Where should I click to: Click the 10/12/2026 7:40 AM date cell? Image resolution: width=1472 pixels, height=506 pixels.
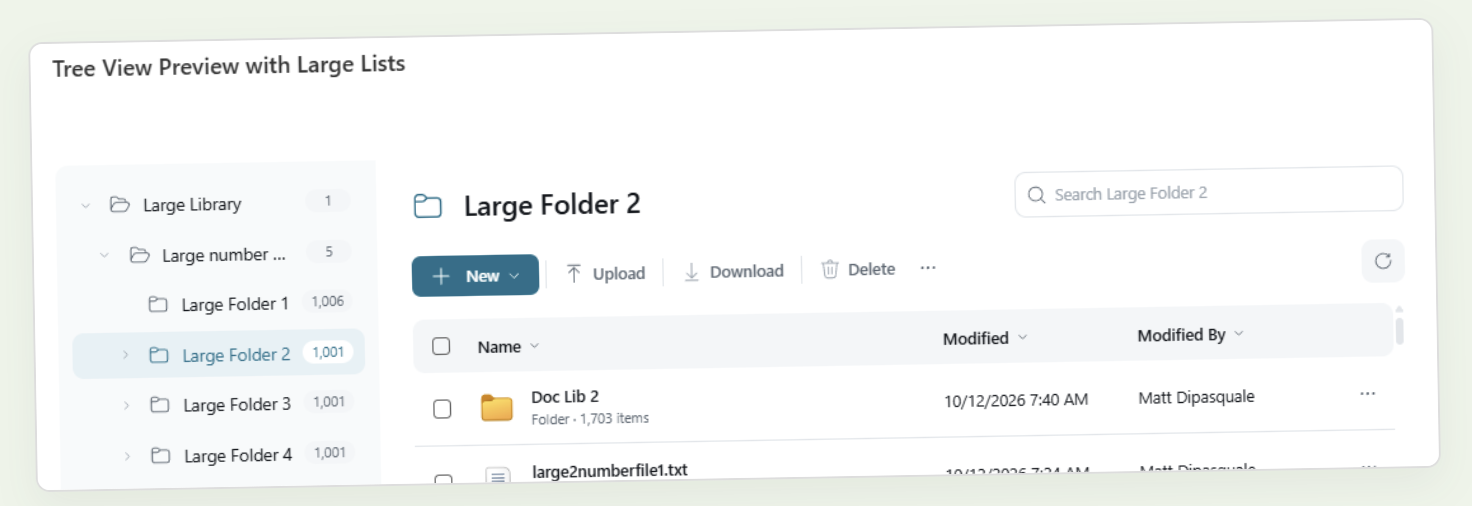[x=1016, y=400]
